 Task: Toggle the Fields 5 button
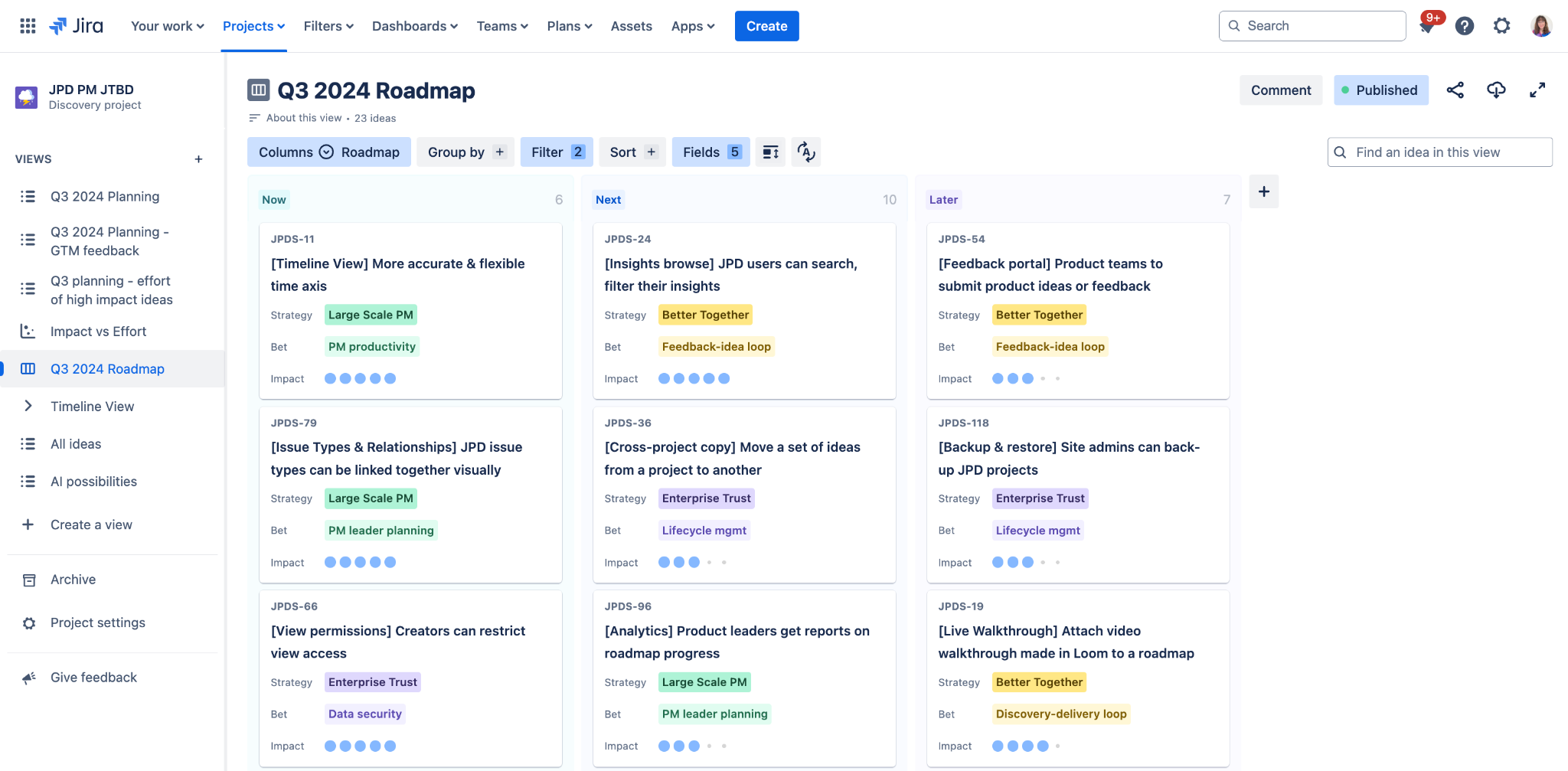(710, 152)
